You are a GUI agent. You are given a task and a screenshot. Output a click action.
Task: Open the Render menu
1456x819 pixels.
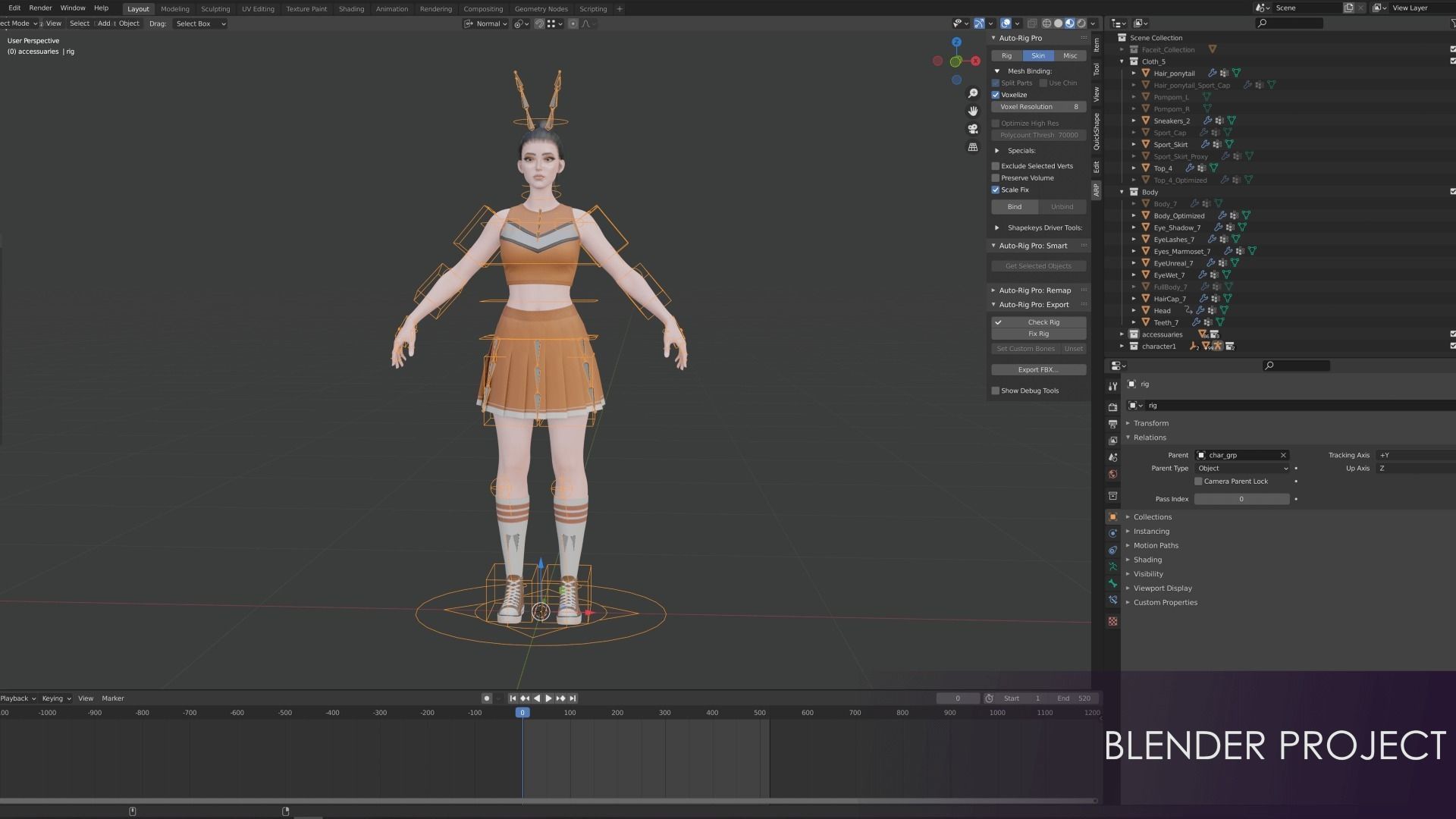40,8
